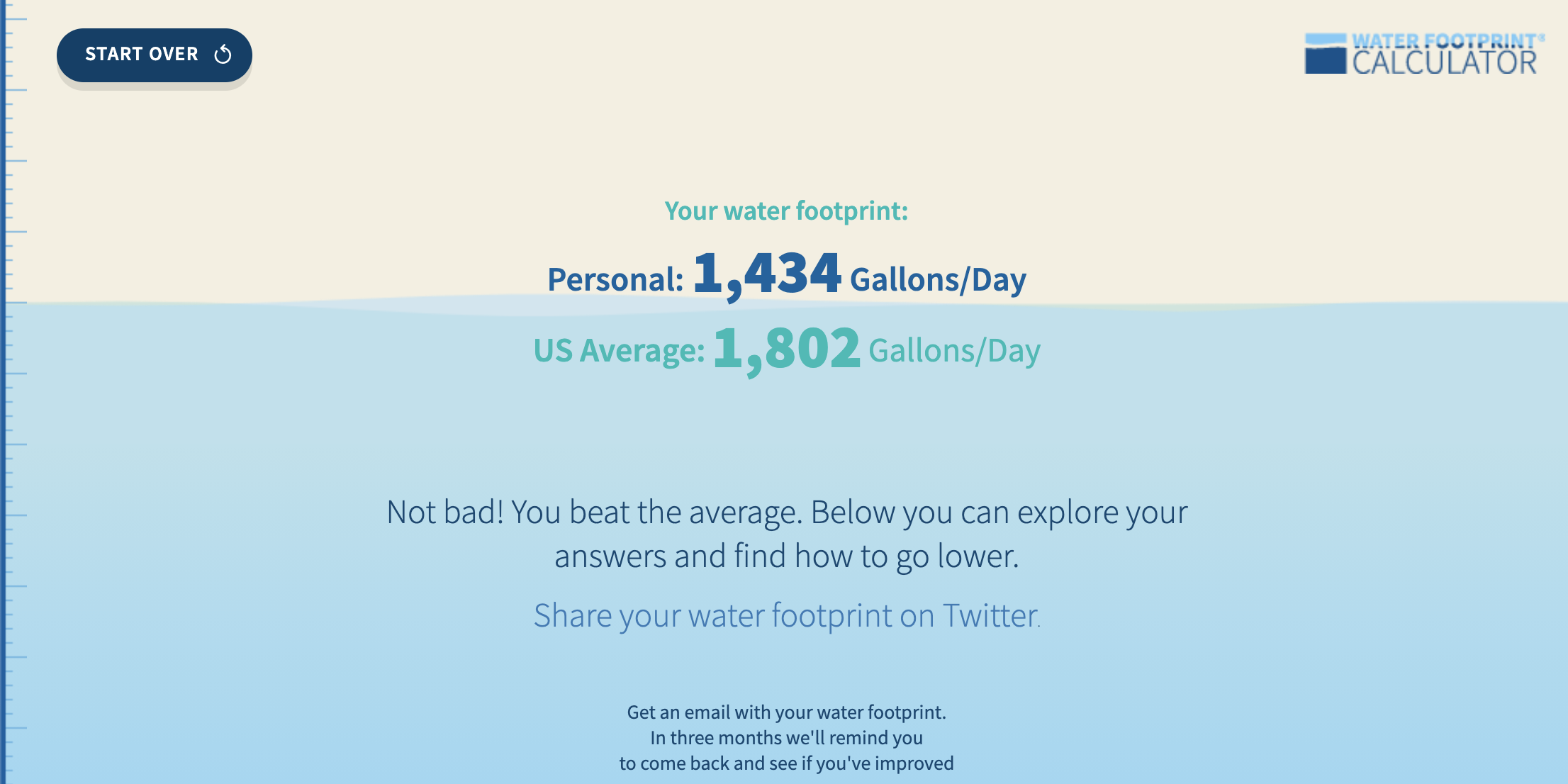Click Gallons/Day beside the US average
The height and width of the screenshot is (784, 1568).
(954, 350)
